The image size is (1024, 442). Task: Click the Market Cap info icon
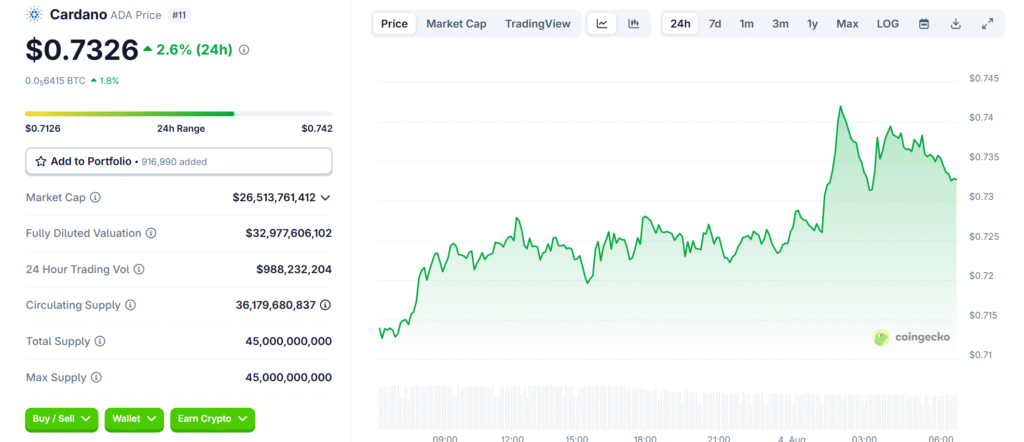(x=95, y=198)
